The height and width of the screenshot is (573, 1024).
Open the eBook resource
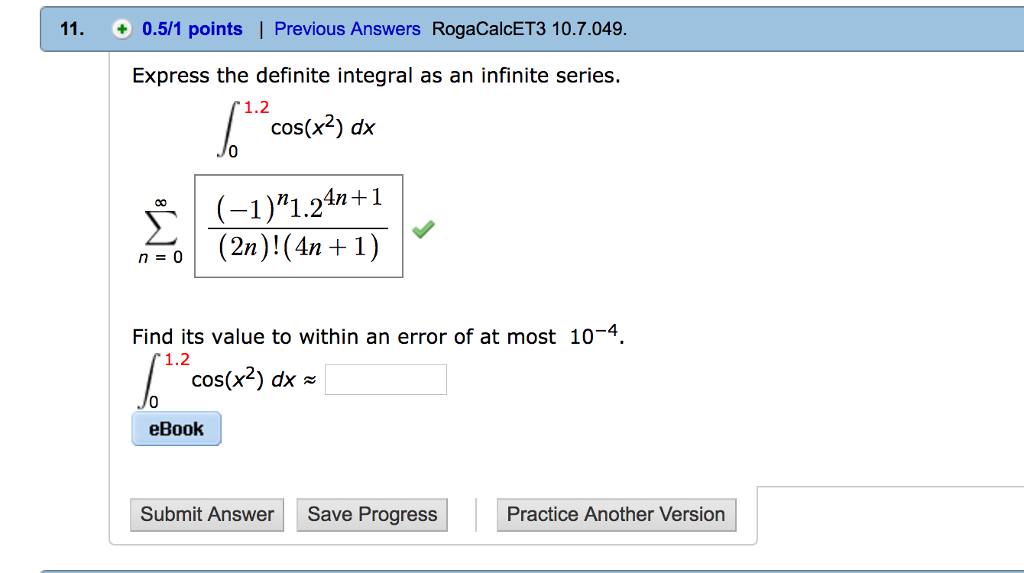coord(176,429)
